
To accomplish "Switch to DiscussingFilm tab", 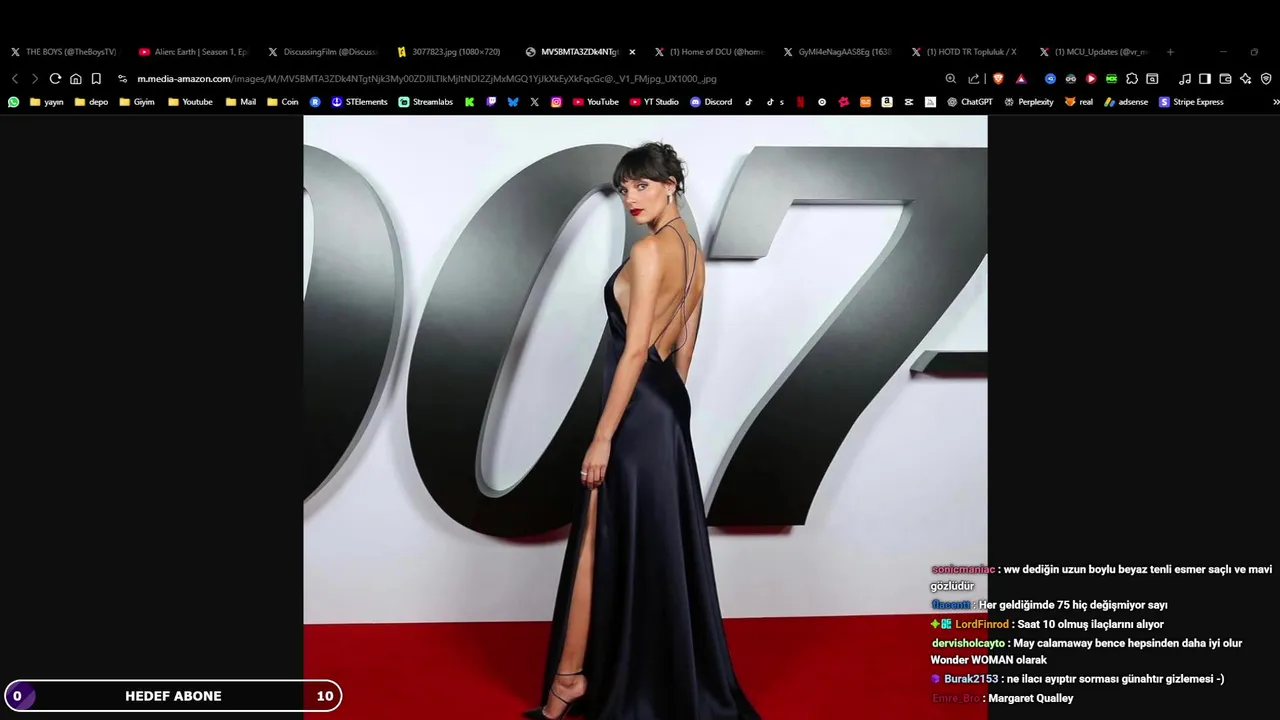I will pos(322,52).
